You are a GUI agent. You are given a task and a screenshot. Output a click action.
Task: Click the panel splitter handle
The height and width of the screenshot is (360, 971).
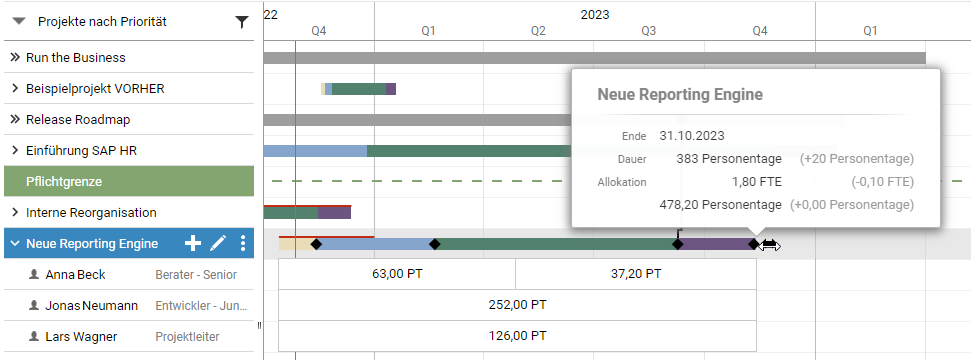[x=259, y=325]
